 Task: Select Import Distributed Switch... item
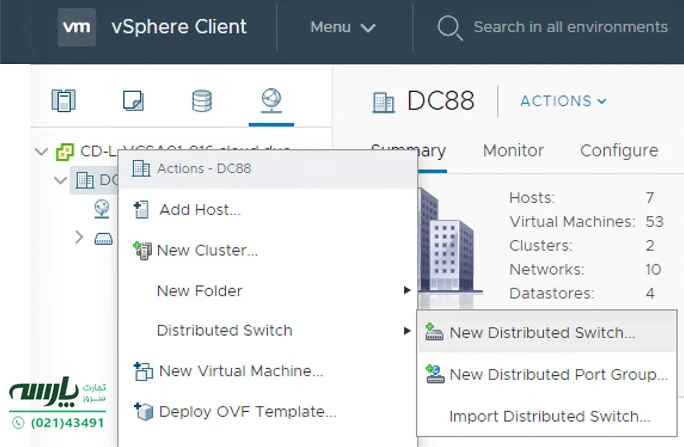(547, 416)
